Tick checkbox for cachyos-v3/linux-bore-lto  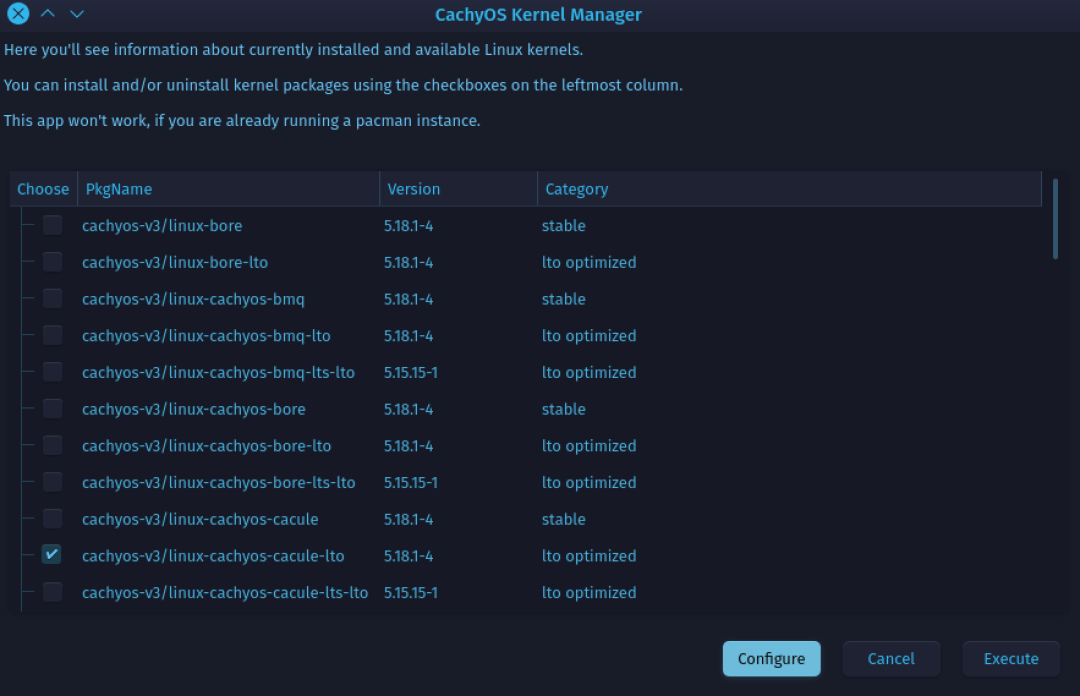pyautogui.click(x=52, y=261)
